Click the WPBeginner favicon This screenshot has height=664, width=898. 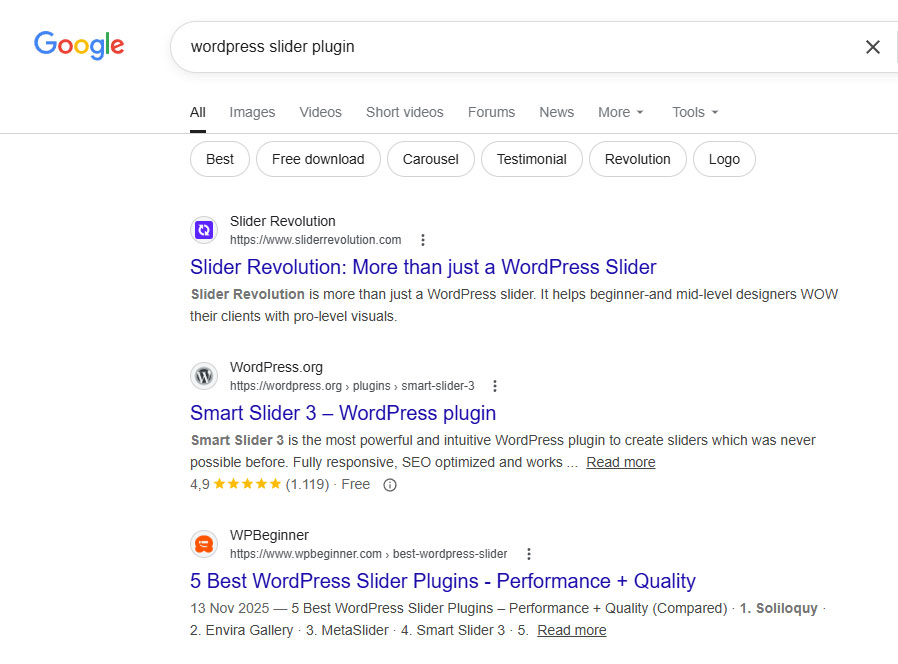pyautogui.click(x=204, y=544)
